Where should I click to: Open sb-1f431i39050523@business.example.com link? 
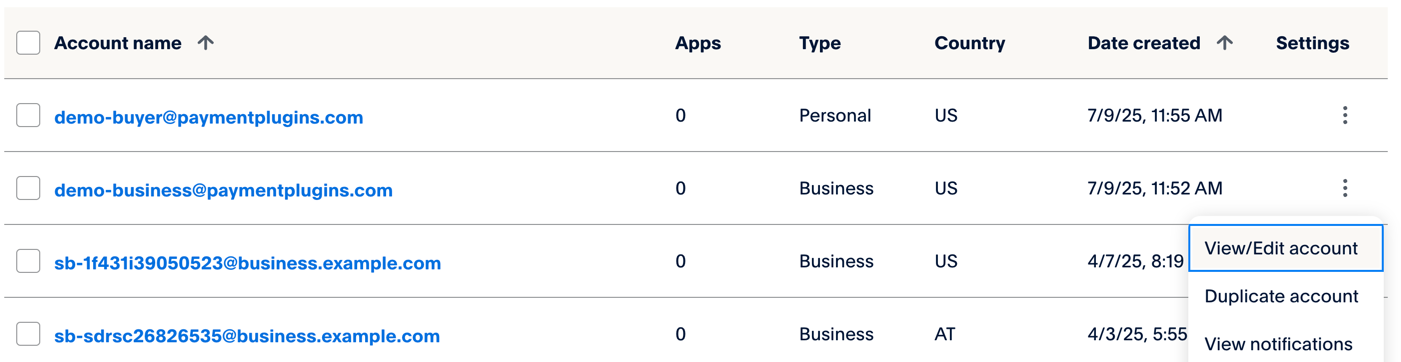click(247, 263)
